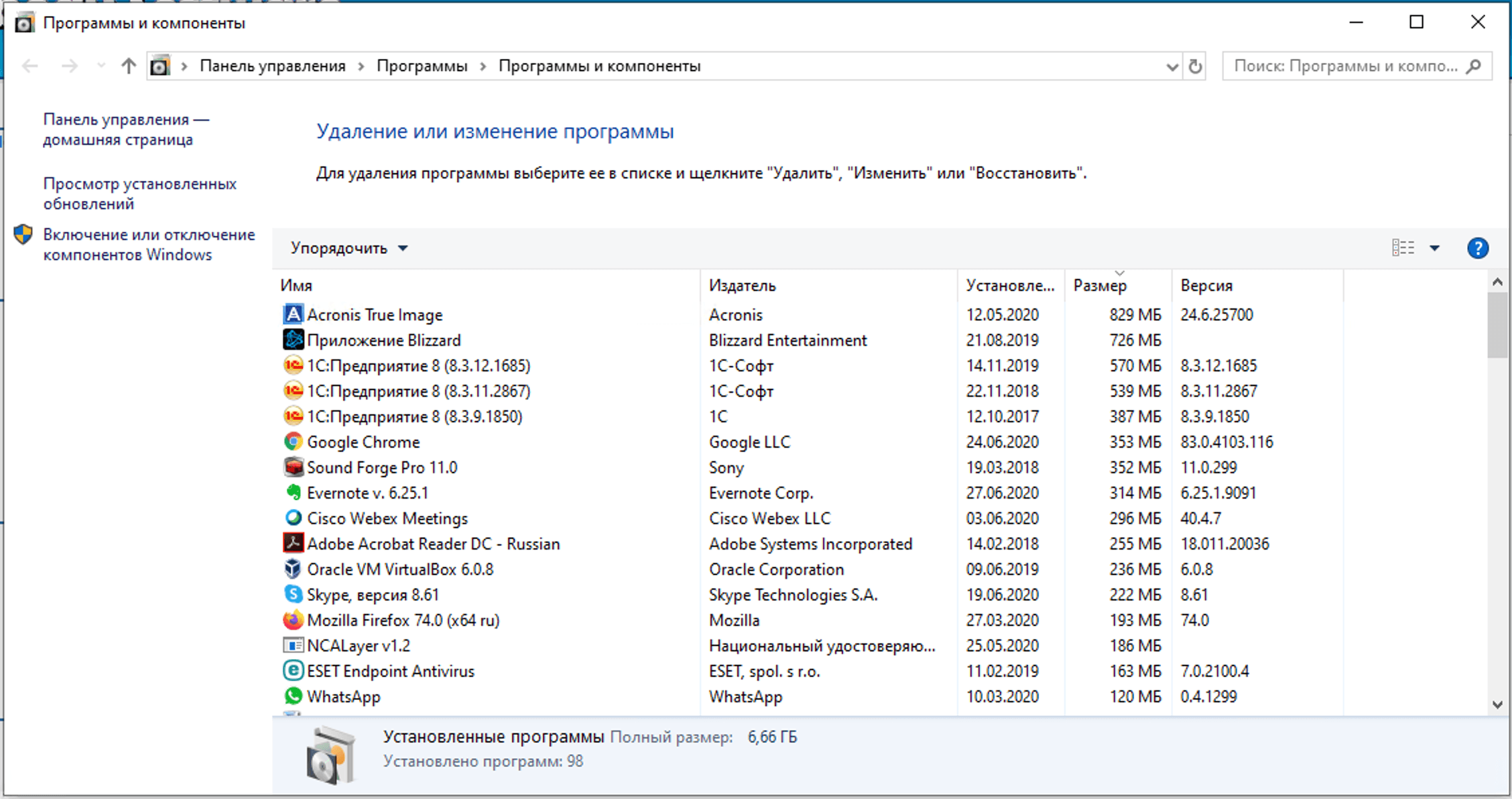Select Evernote v. 6.25.1 entry
This screenshot has width=1512, height=799.
click(367, 493)
